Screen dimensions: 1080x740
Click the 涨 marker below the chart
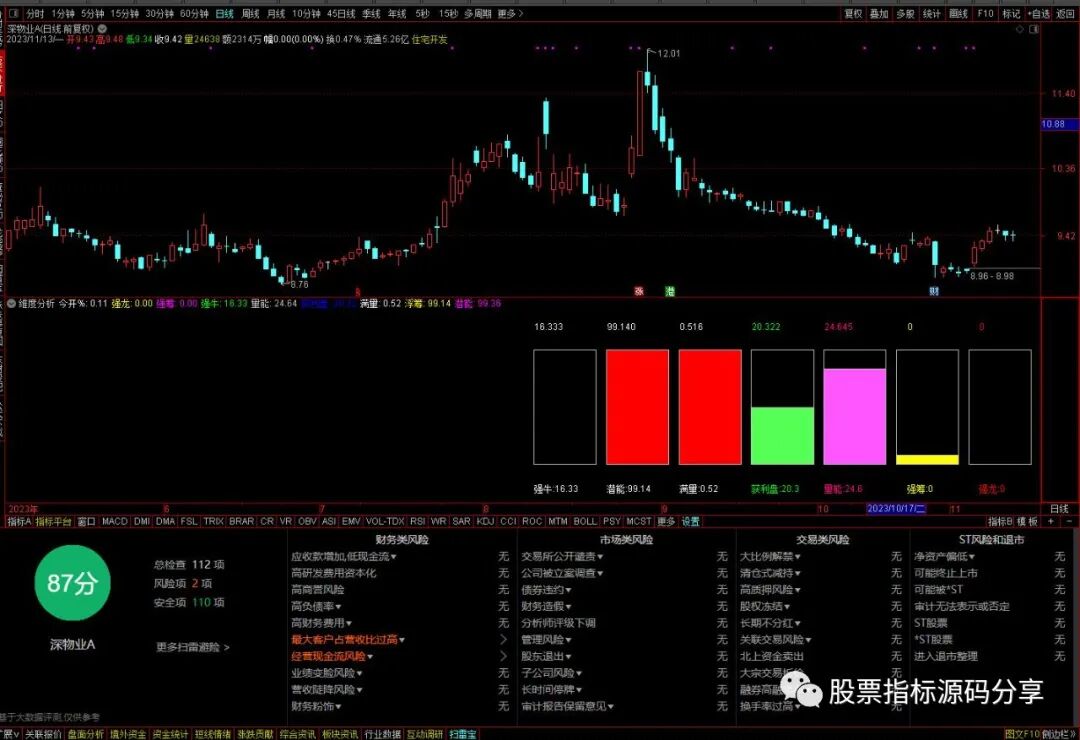[x=638, y=291]
